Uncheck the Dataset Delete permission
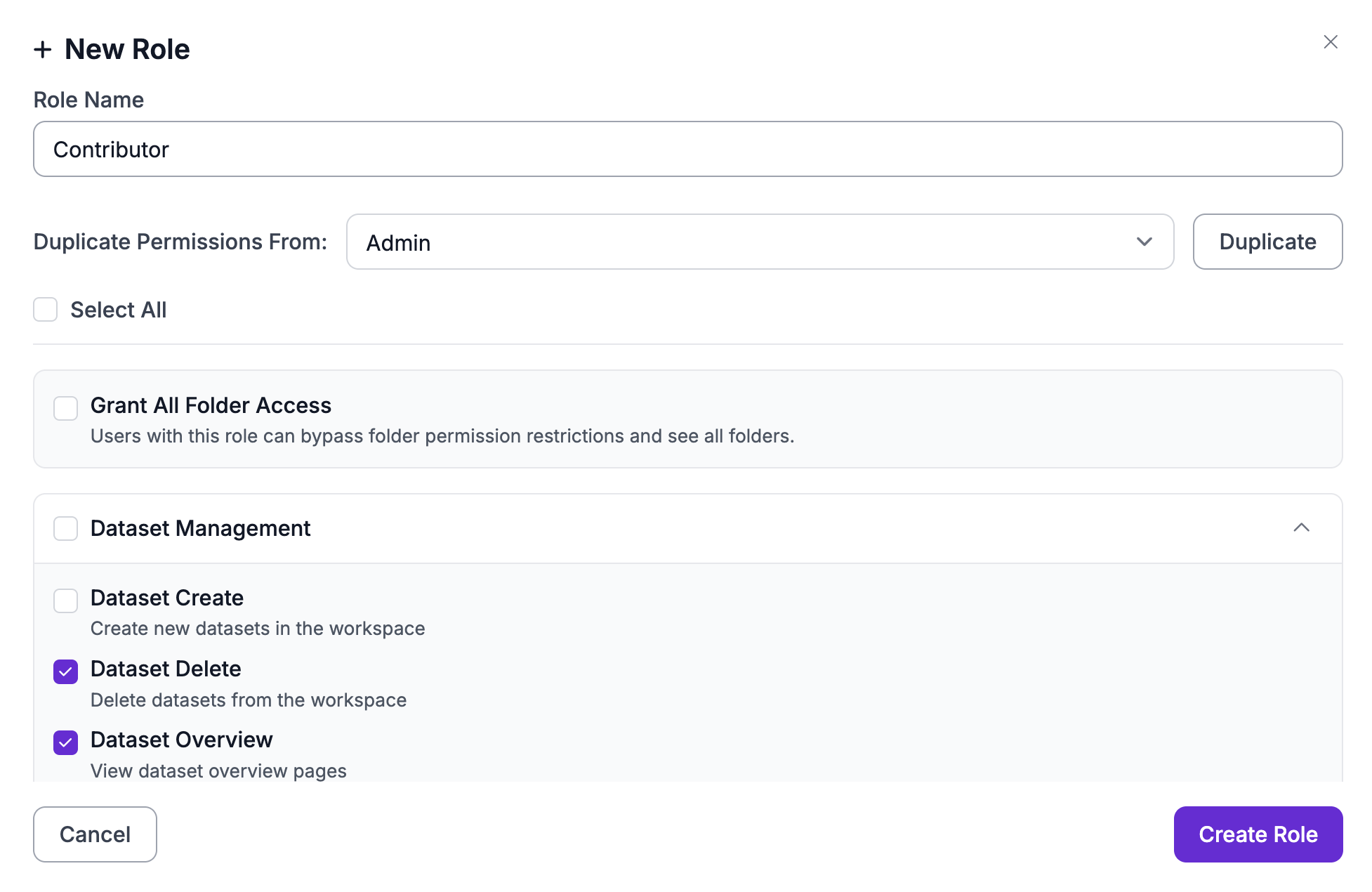1372x892 pixels. tap(66, 671)
